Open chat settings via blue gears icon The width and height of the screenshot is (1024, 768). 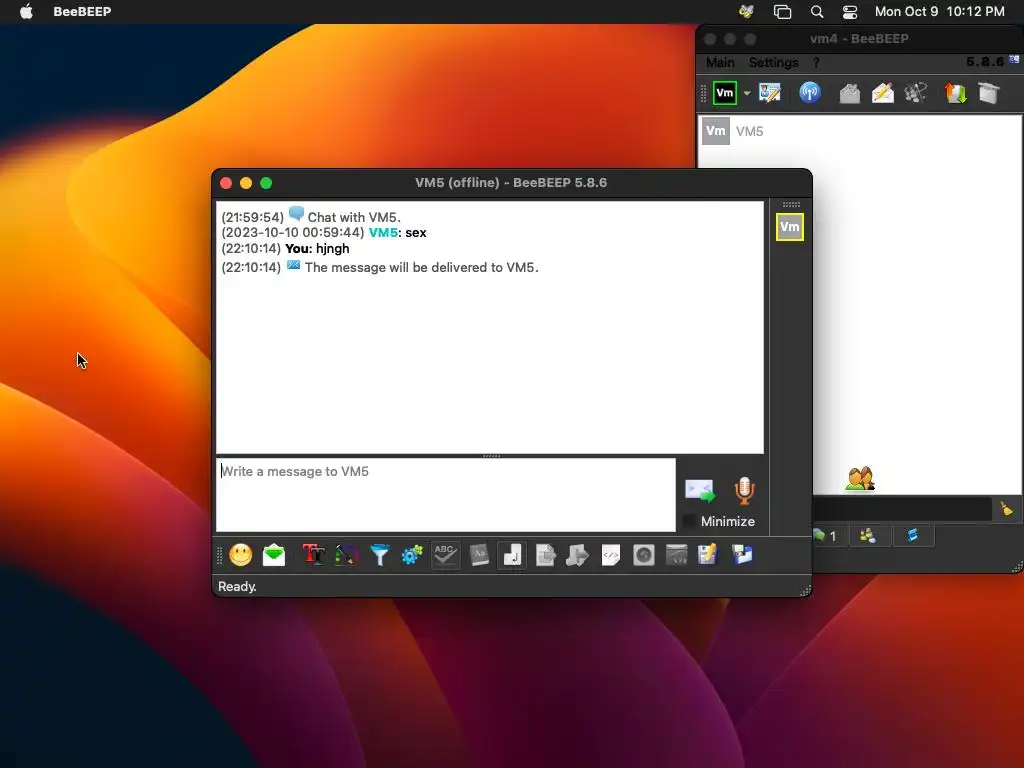412,555
